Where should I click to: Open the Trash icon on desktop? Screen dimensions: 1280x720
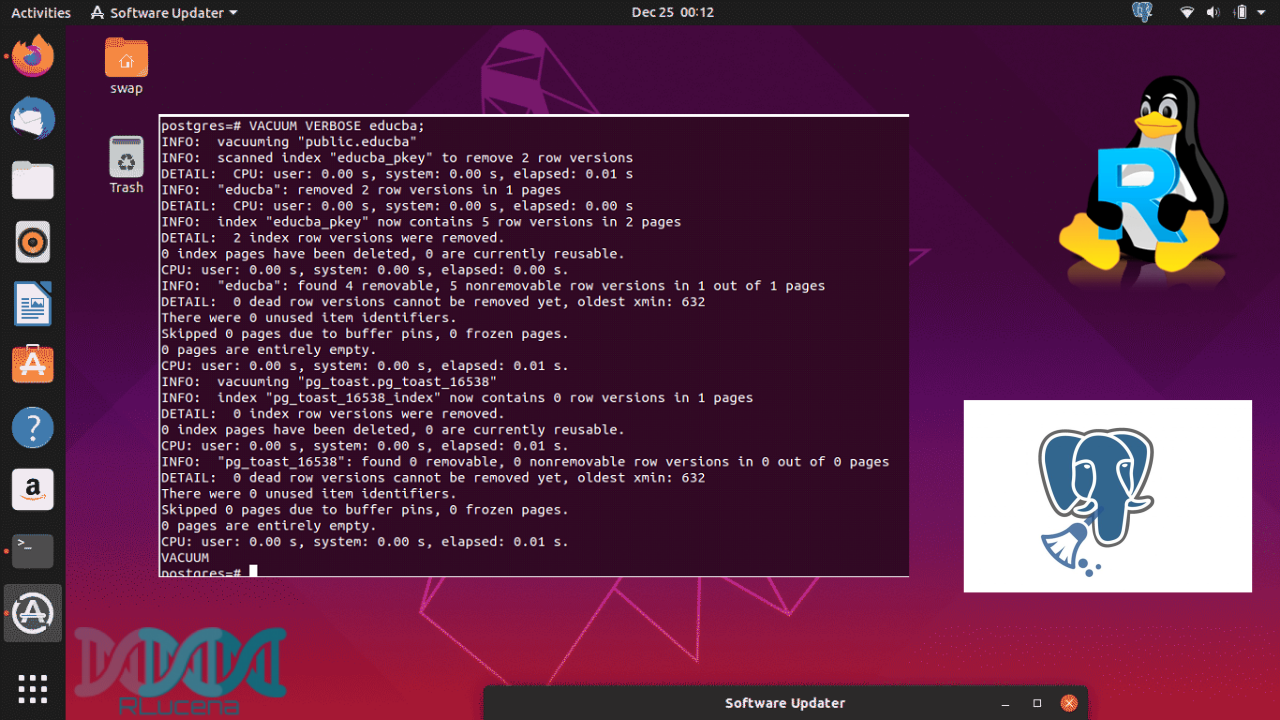[126, 165]
